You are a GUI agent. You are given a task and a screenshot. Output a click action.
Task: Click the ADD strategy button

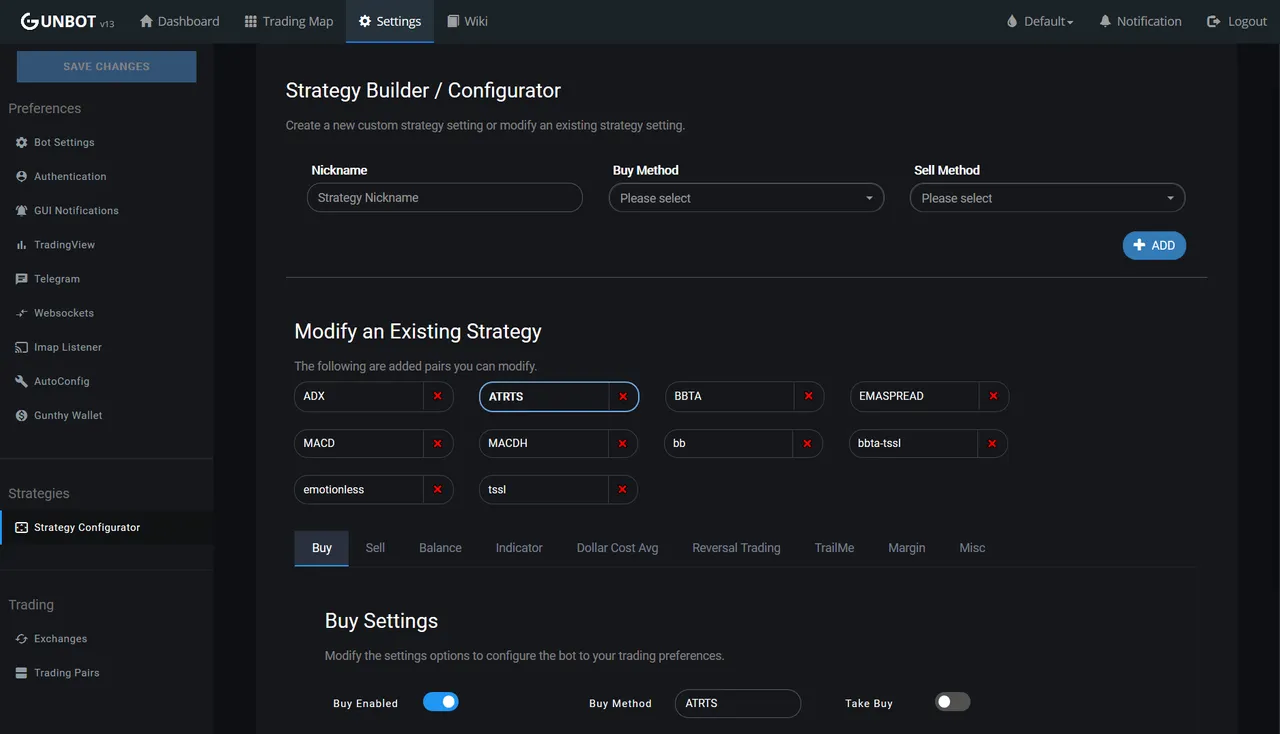click(x=1154, y=245)
